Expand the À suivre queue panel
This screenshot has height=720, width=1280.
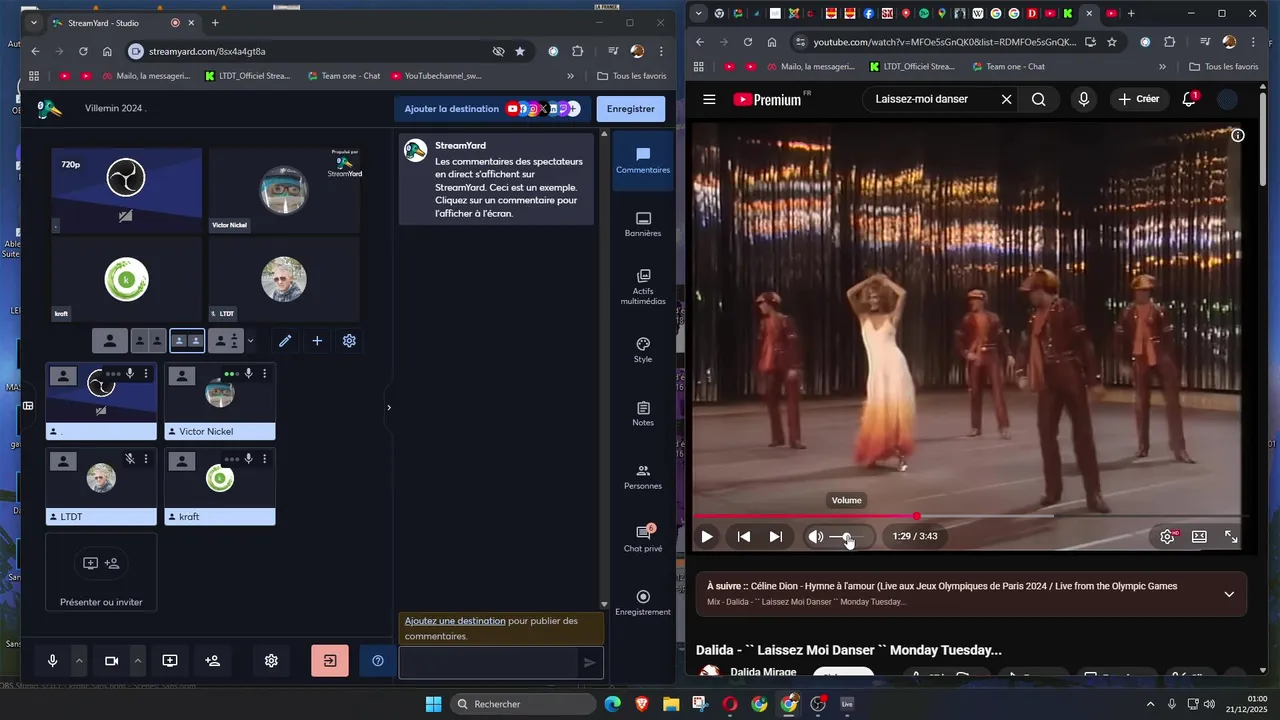tap(1229, 594)
